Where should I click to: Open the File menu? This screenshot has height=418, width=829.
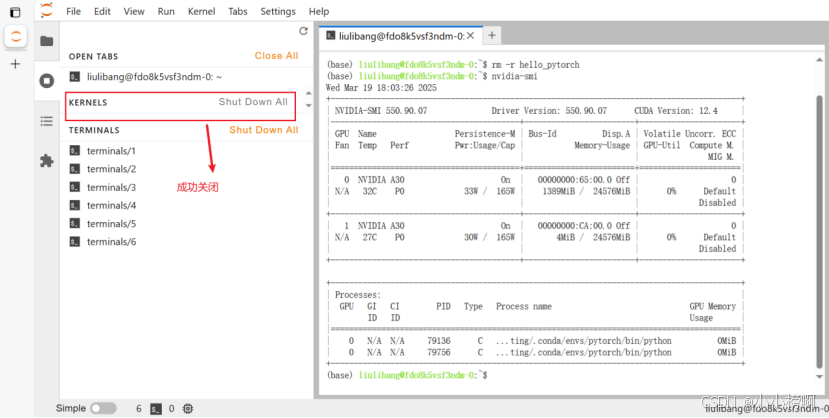point(73,11)
